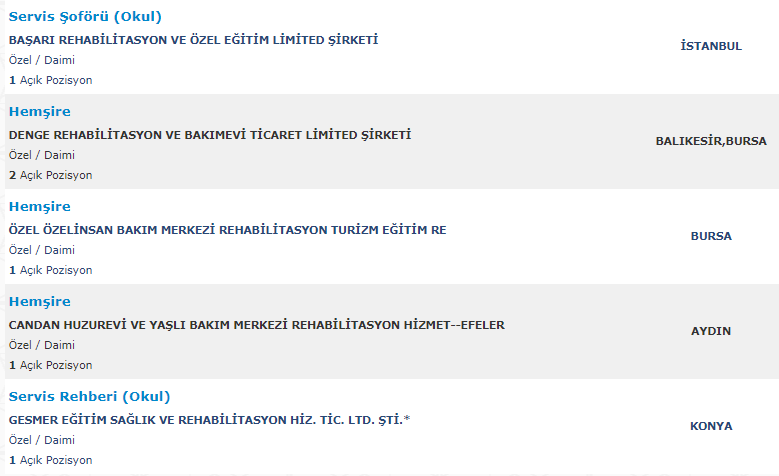The width and height of the screenshot is (779, 476).
Task: Click CANDAN HUZUREVİ VE YAŞLI BAKIM company name
Action: (x=256, y=325)
